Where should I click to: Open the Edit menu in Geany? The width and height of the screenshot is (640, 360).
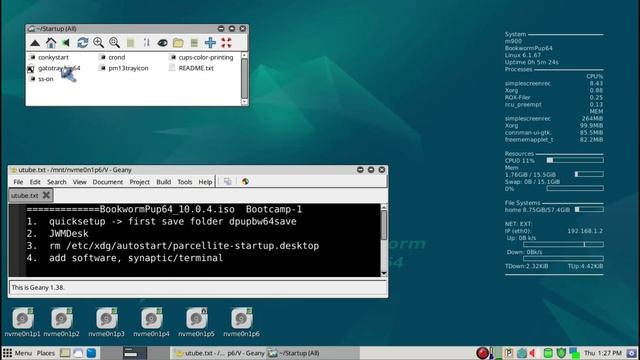[35, 182]
